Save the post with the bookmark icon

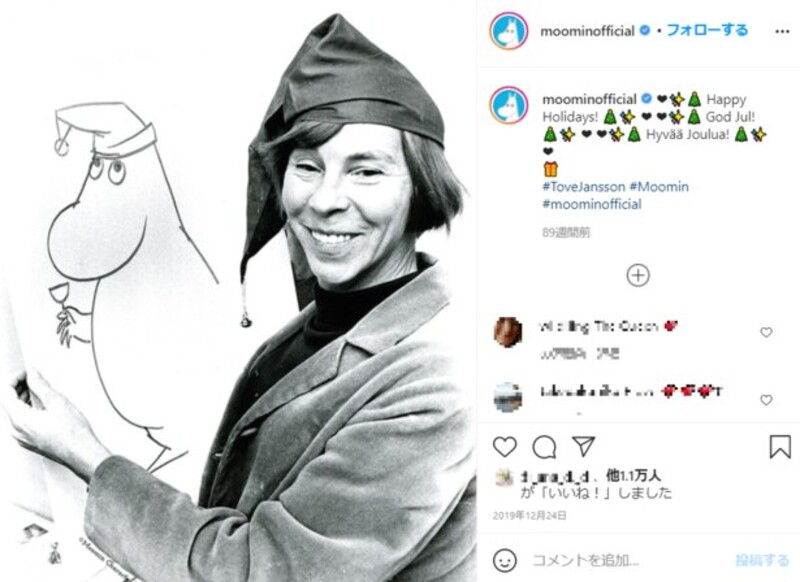click(780, 447)
